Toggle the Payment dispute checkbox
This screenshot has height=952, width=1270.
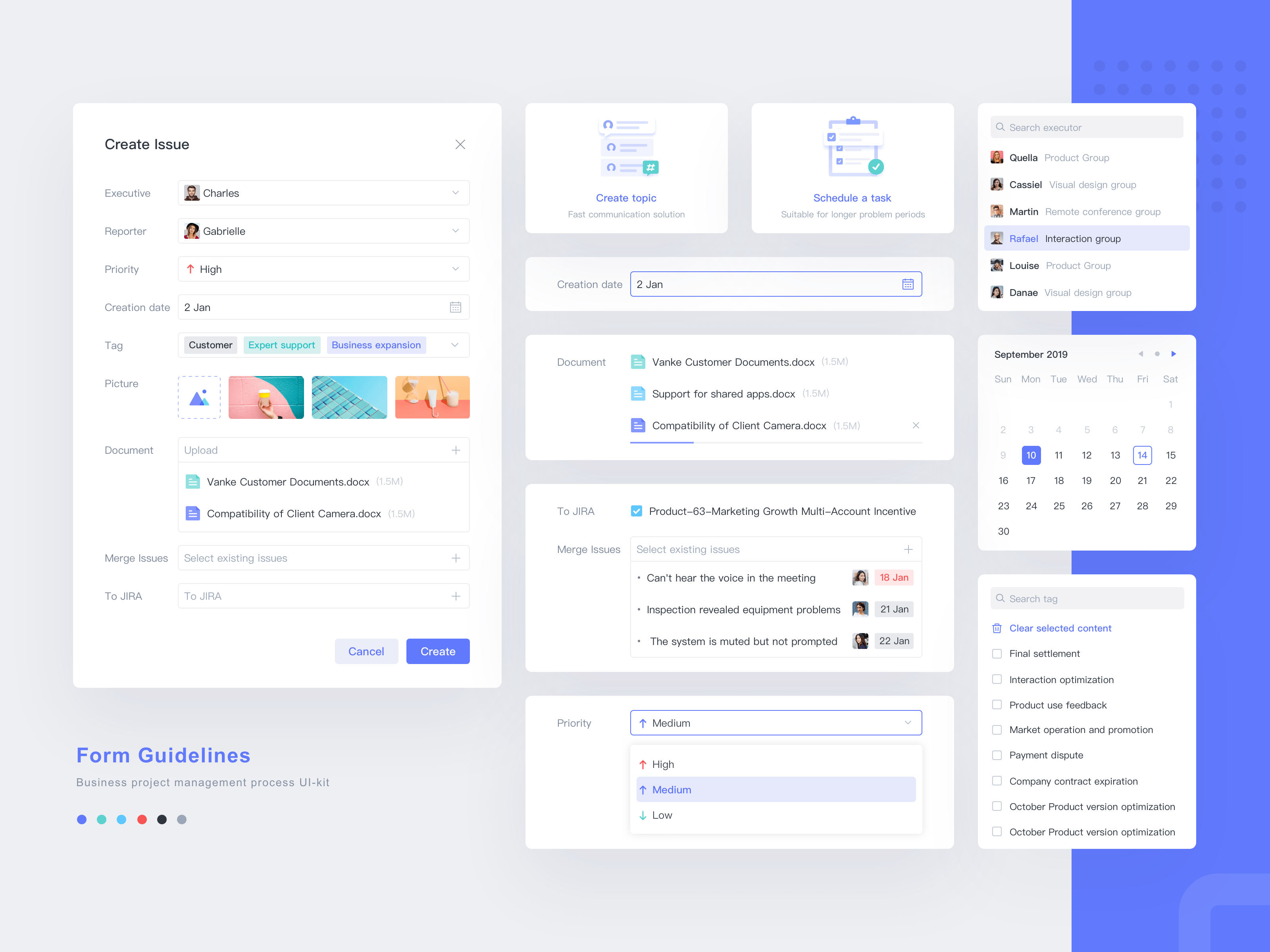click(x=996, y=754)
